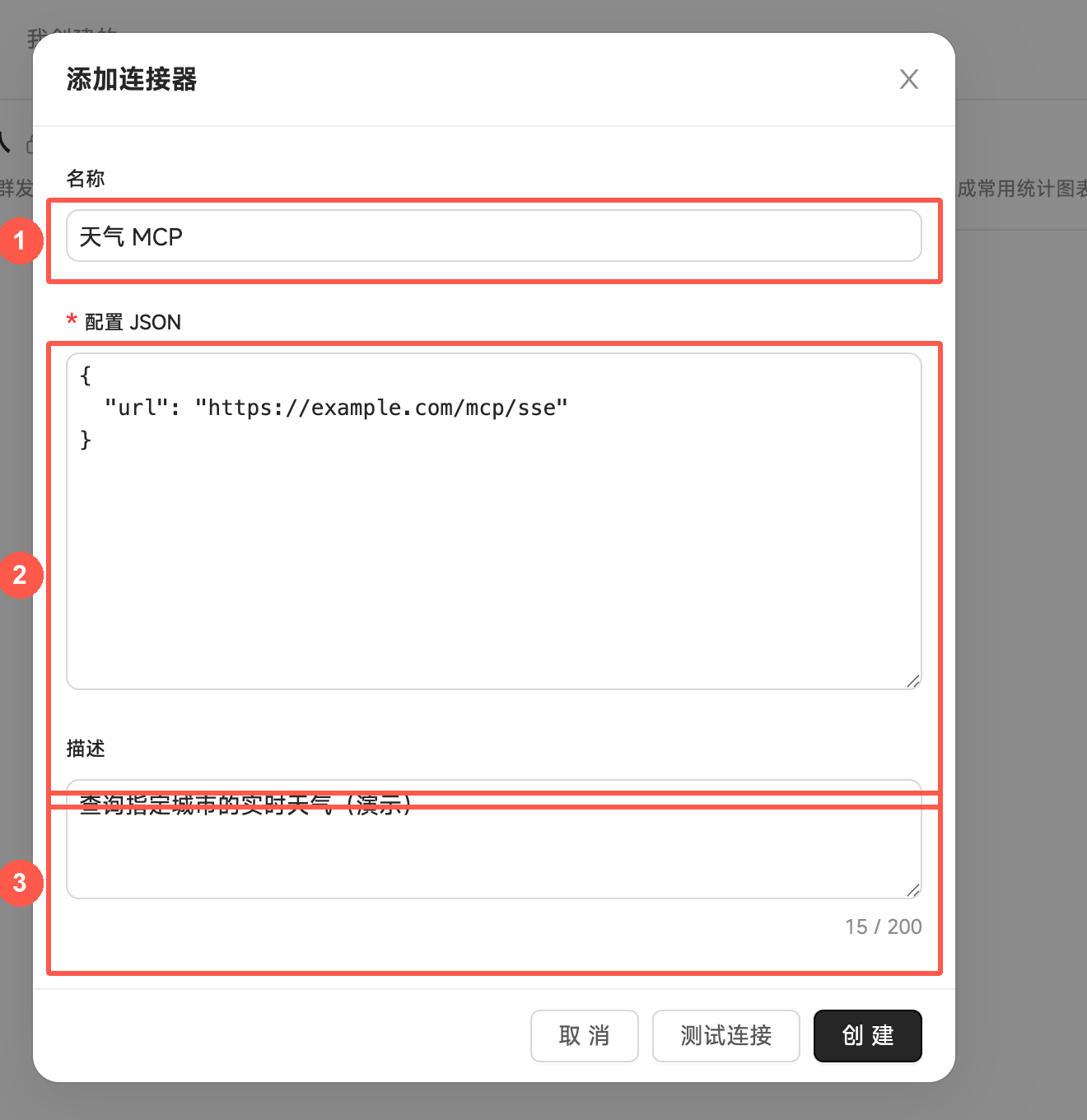Place cursor on the example.com url line

(336, 408)
